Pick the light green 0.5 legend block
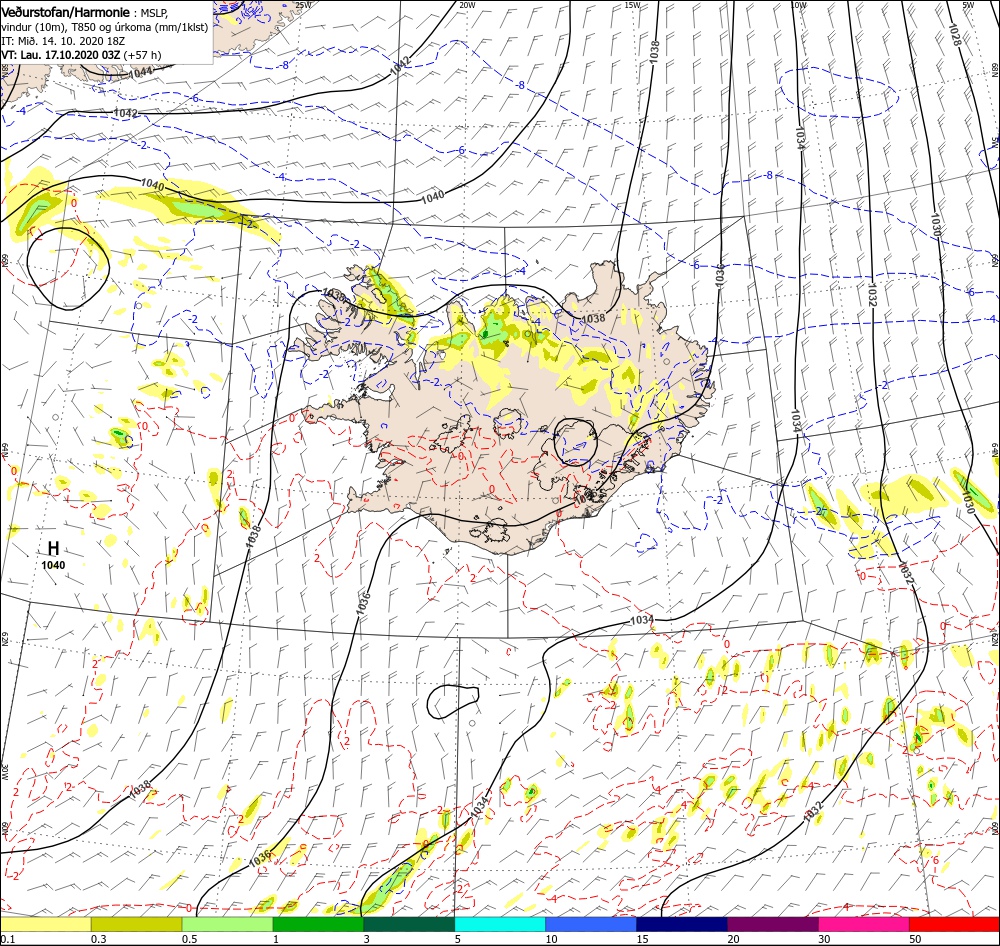The height and width of the screenshot is (946, 1000). (x=227, y=924)
